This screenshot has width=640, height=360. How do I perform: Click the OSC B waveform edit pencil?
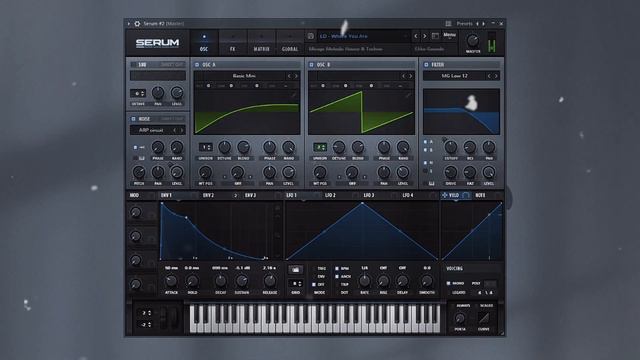click(x=407, y=95)
